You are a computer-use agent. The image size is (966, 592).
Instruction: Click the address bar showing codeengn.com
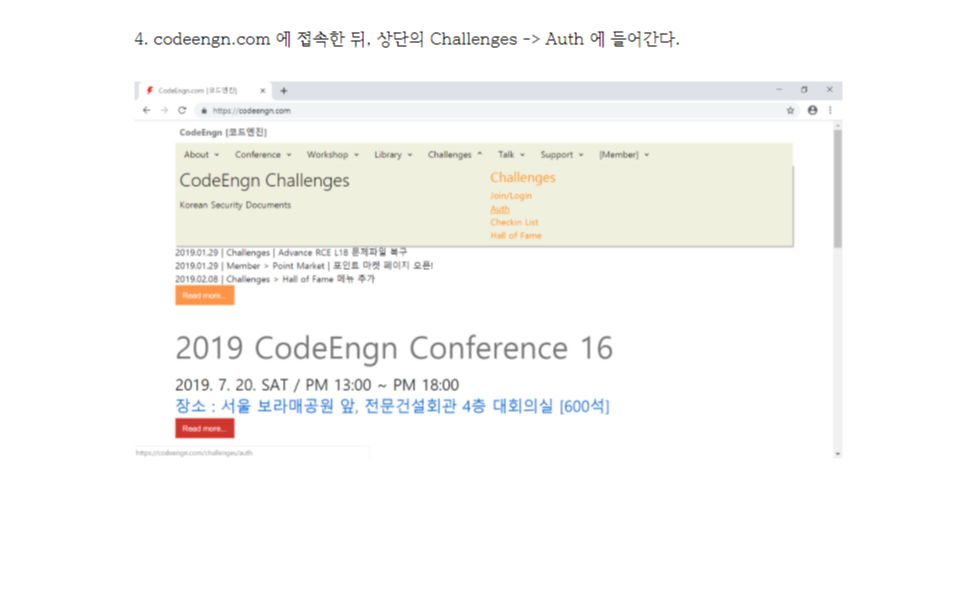pos(493,111)
